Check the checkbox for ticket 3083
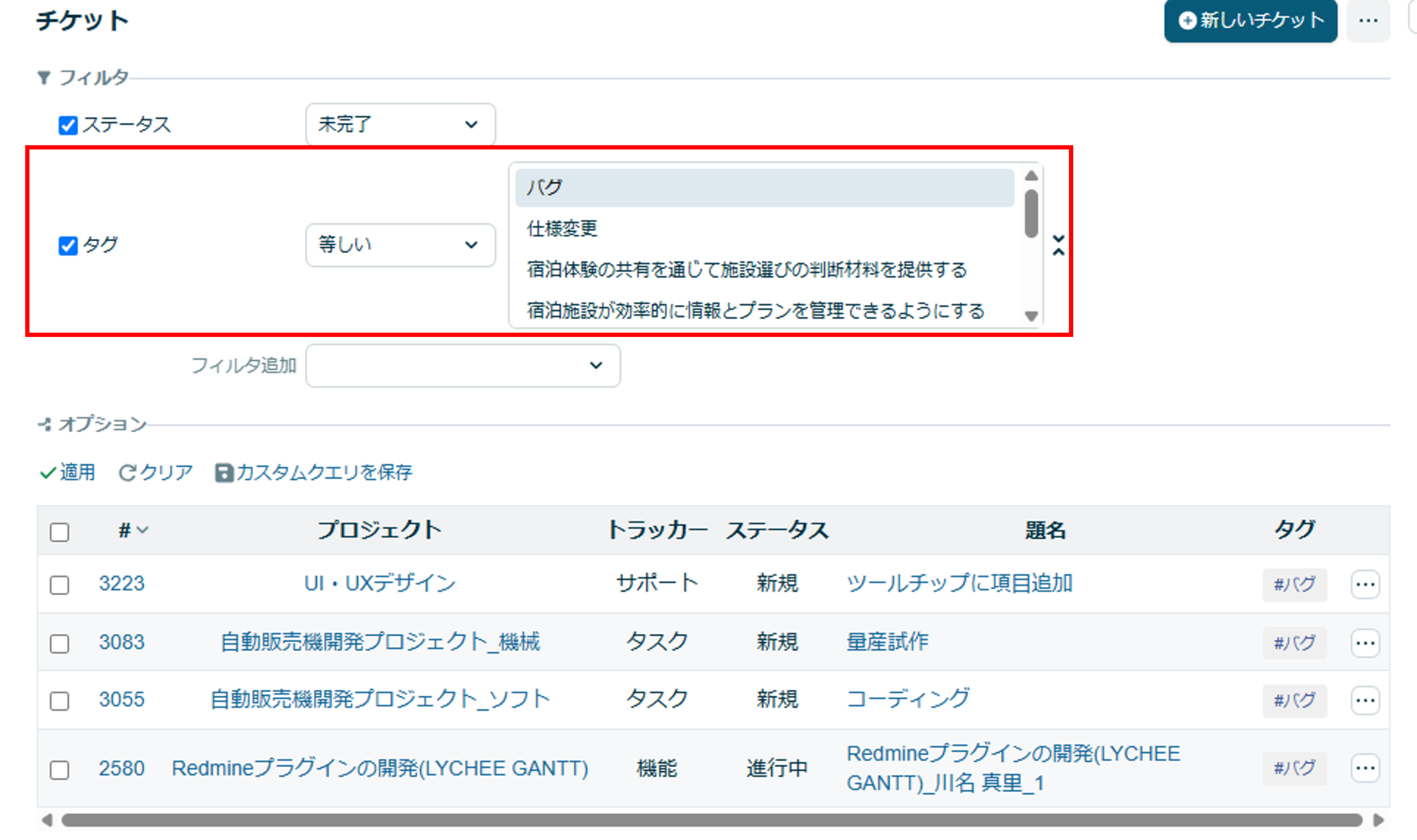The image size is (1417, 840). click(x=59, y=644)
